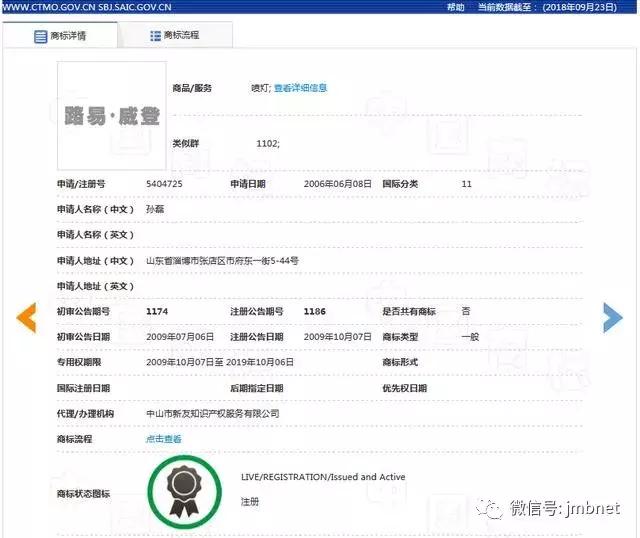
Task: Select the international class value 11
Action: [x=467, y=184]
